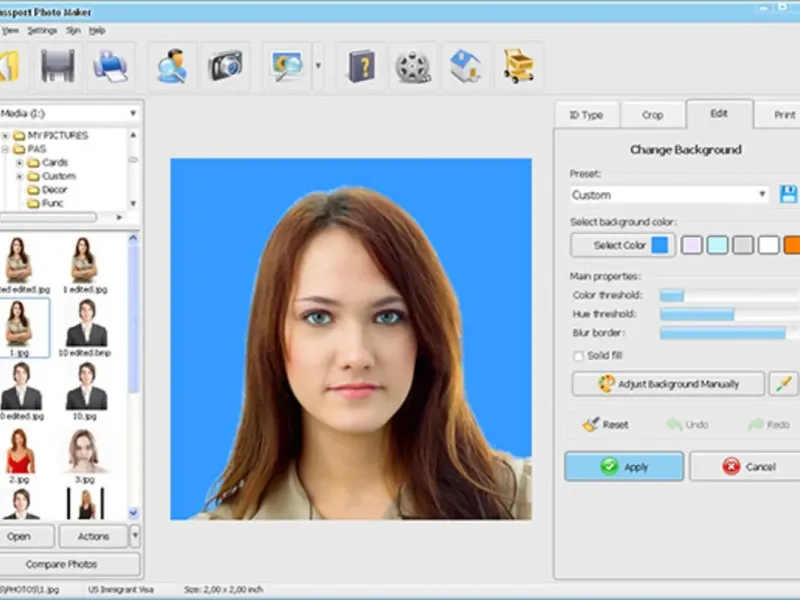Select the 2.jpg photo thumbnail
This screenshot has height=600, width=800.
click(18, 451)
